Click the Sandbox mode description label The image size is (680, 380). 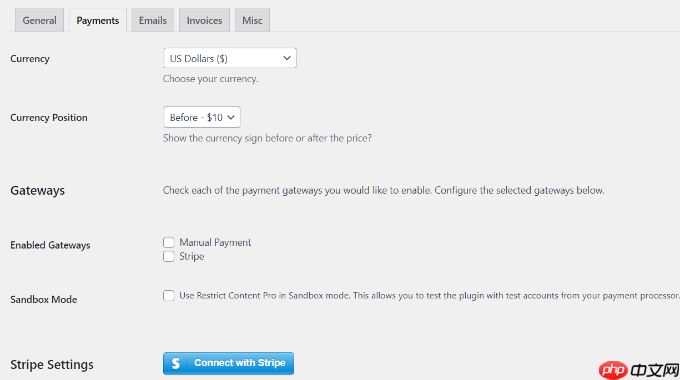click(x=429, y=296)
